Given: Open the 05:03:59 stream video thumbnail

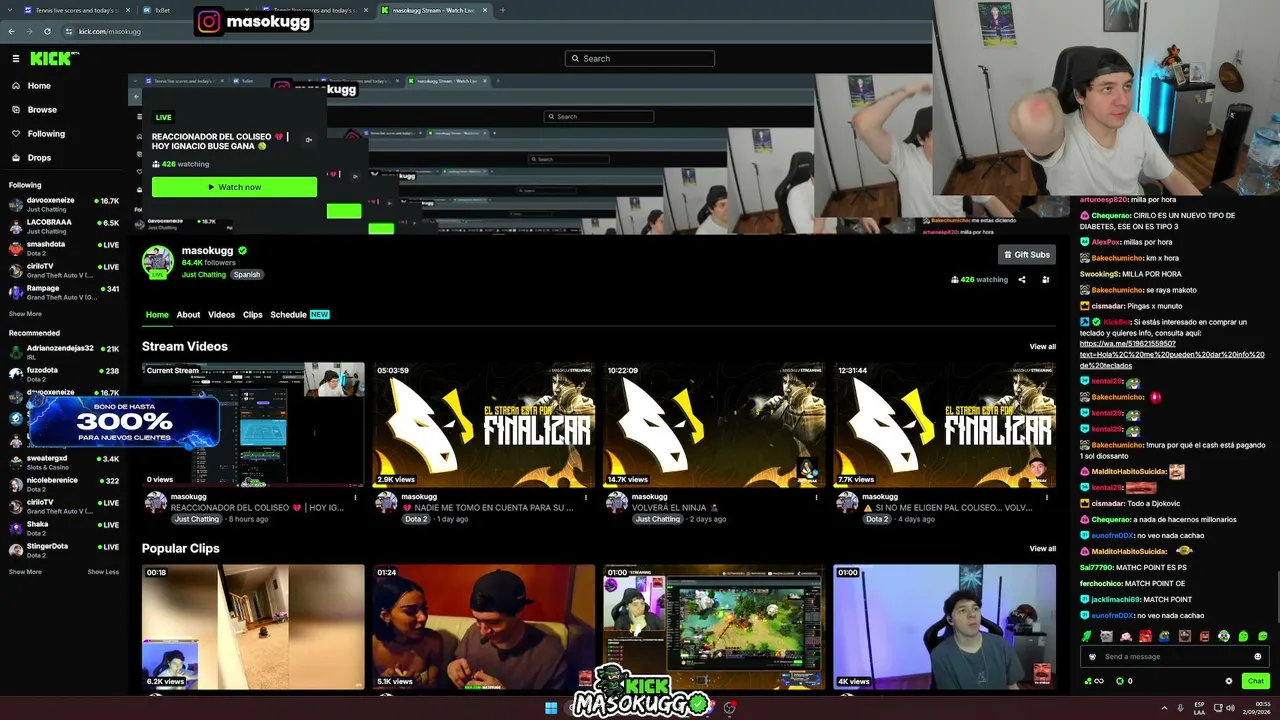Looking at the screenshot, I should 484,425.
